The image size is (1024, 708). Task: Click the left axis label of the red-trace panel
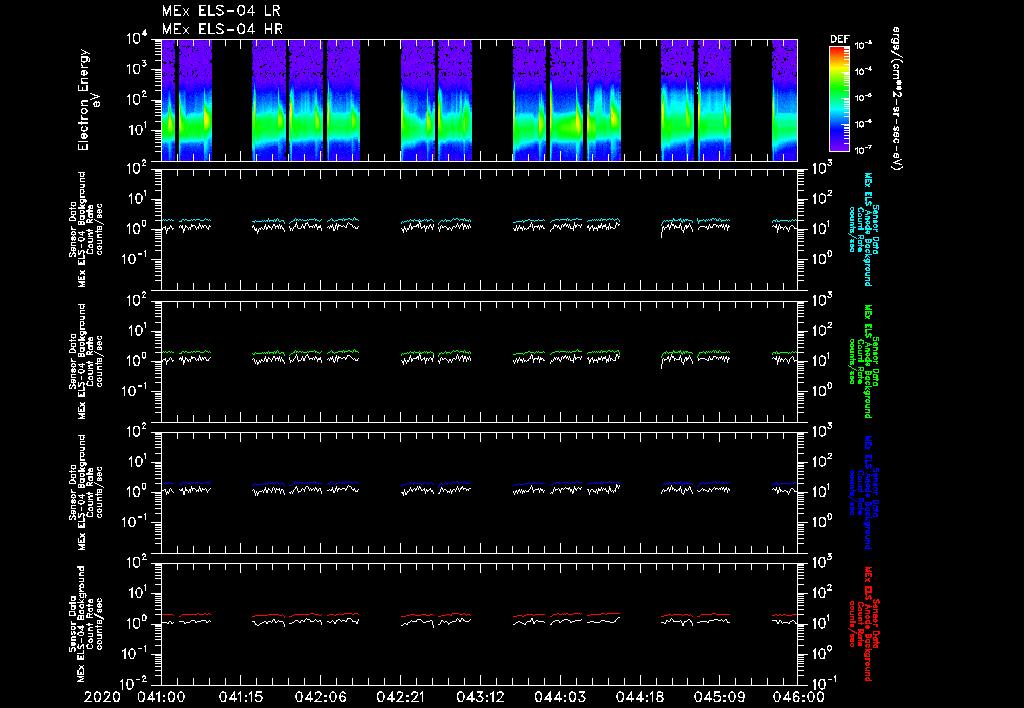tap(86, 624)
